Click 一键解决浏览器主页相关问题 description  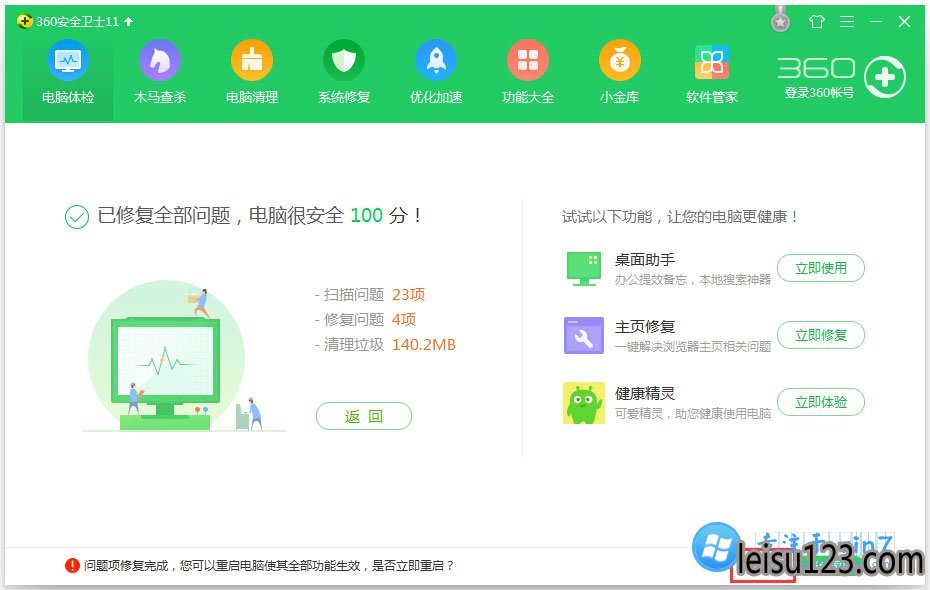click(x=693, y=347)
